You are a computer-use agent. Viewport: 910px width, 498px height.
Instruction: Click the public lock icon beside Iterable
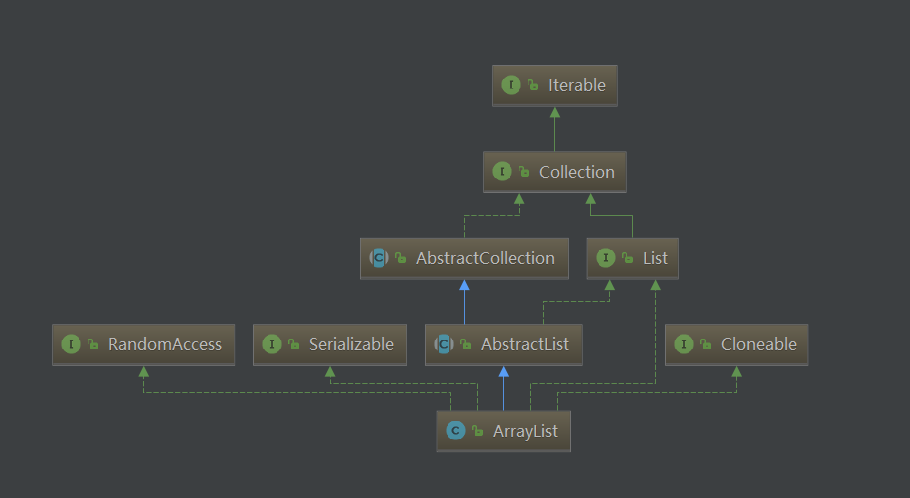[x=533, y=85]
